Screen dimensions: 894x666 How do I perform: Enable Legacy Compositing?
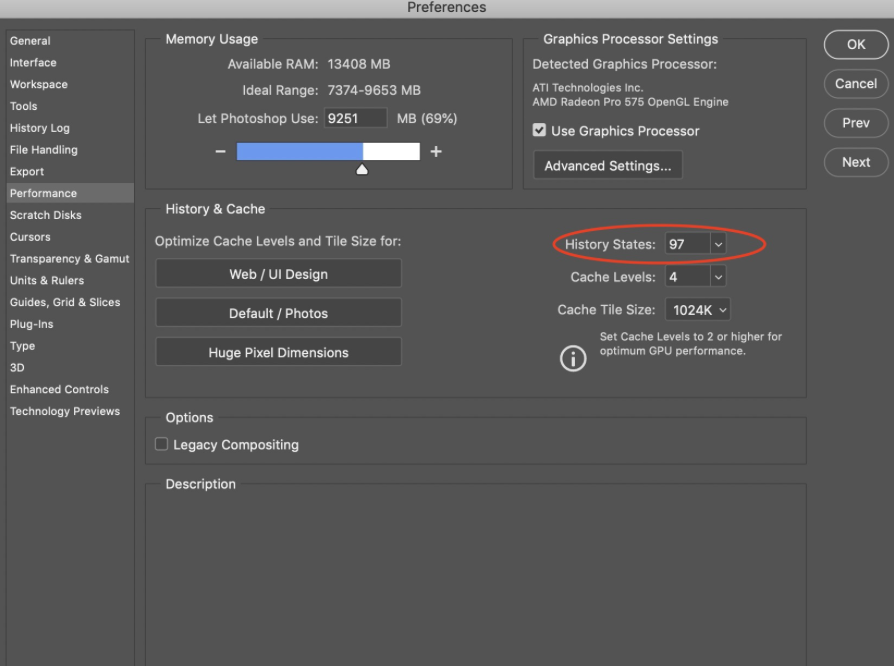point(161,444)
